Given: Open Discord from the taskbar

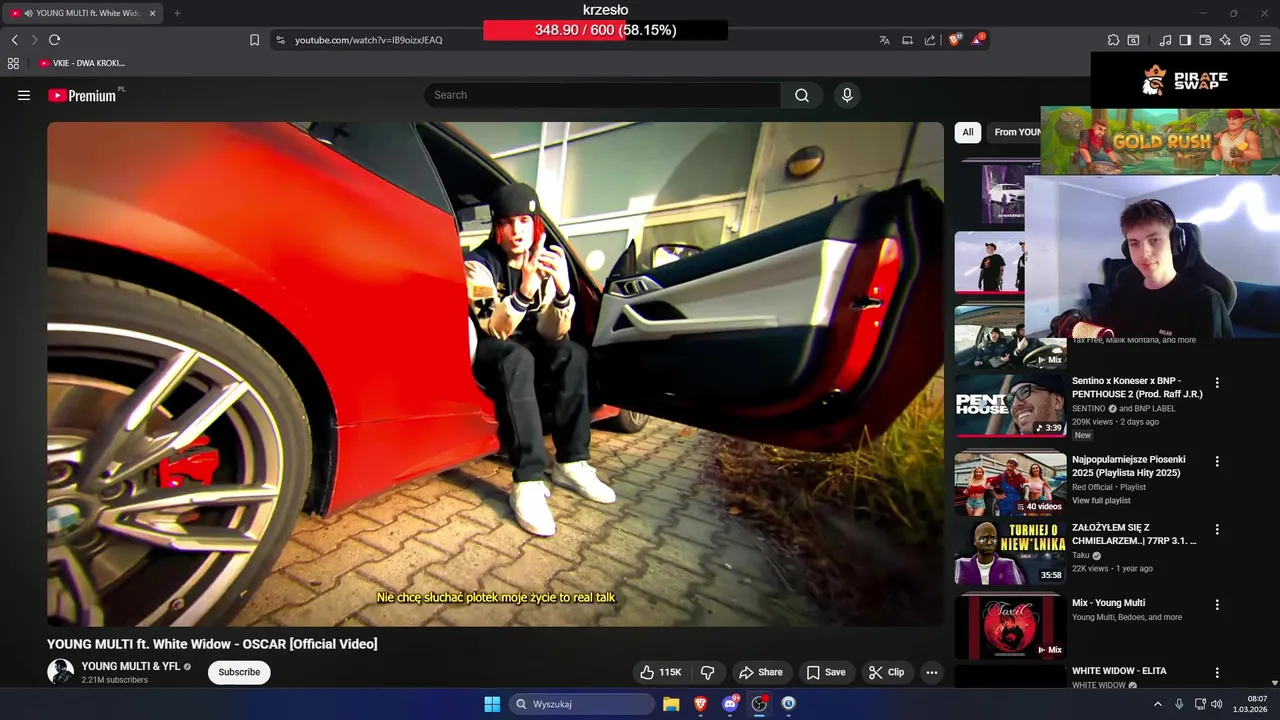Looking at the screenshot, I should click(730, 704).
